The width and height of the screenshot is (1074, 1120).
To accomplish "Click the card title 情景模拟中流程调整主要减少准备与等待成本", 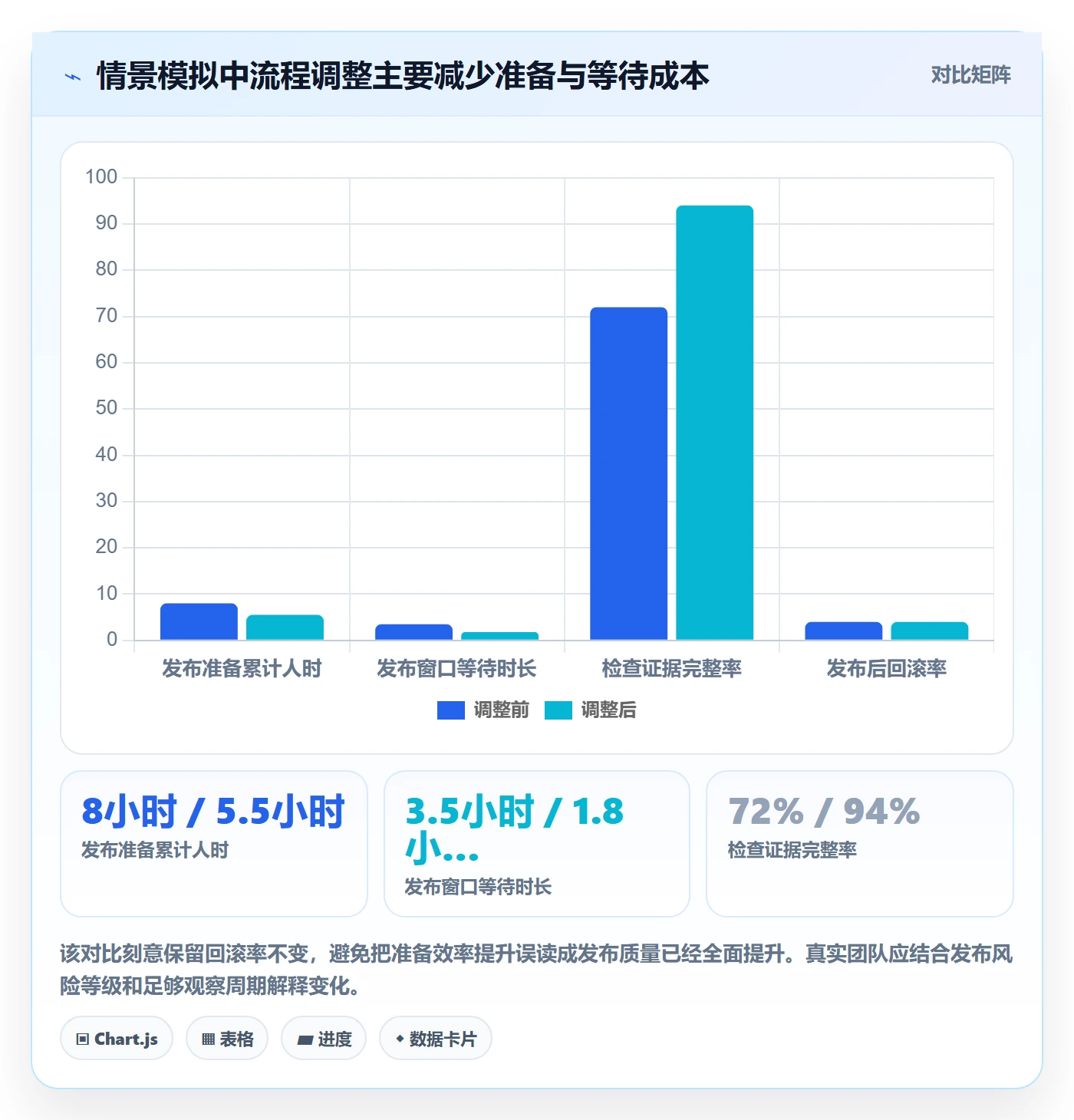I will 403,76.
